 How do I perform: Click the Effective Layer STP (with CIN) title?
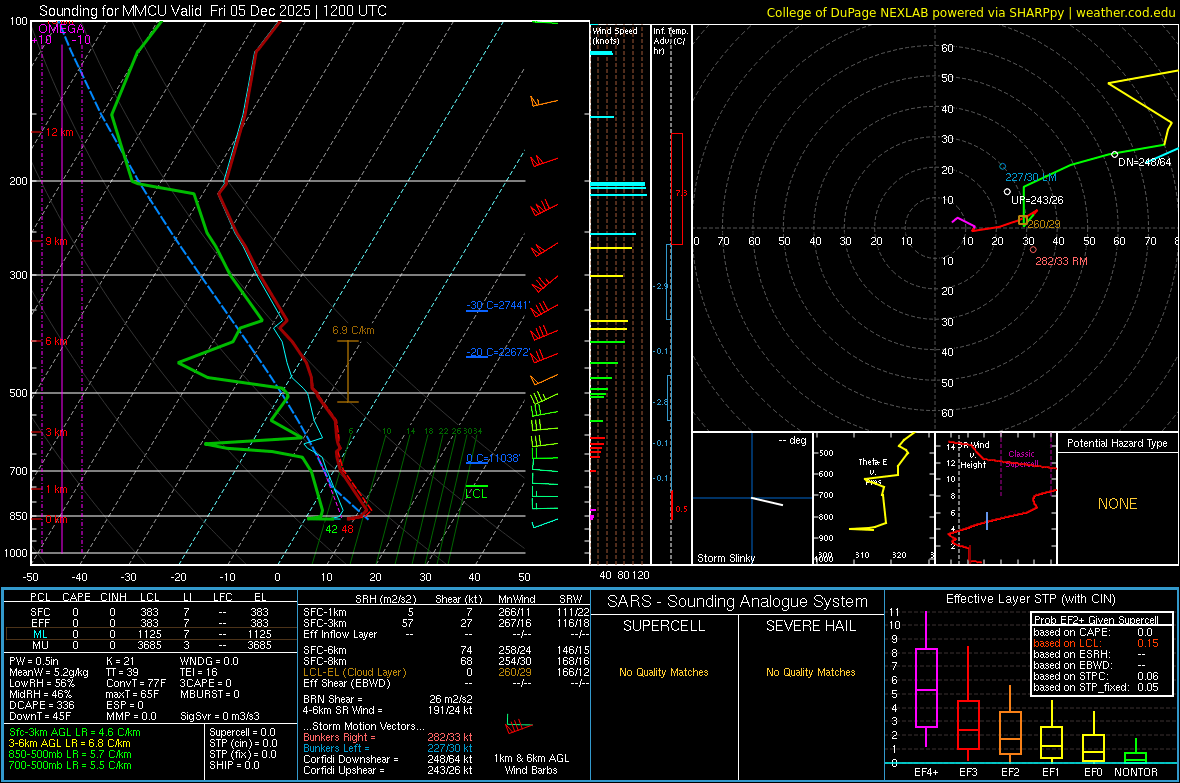[1030, 599]
